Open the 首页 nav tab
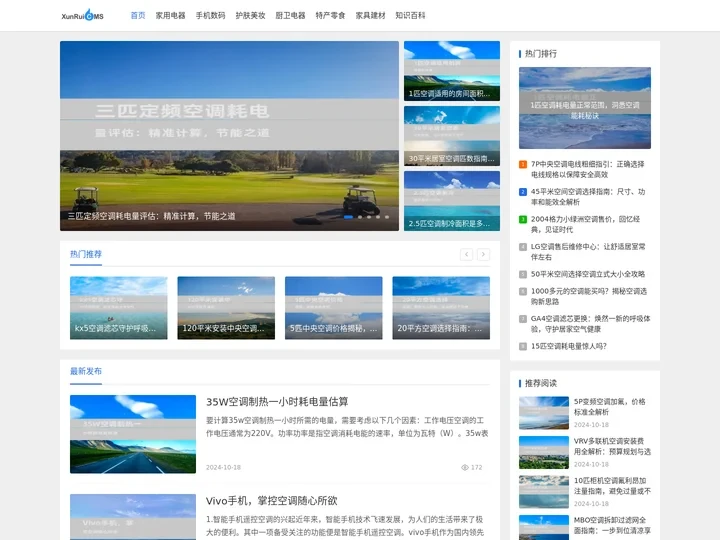Image resolution: width=720 pixels, height=540 pixels. (x=138, y=16)
